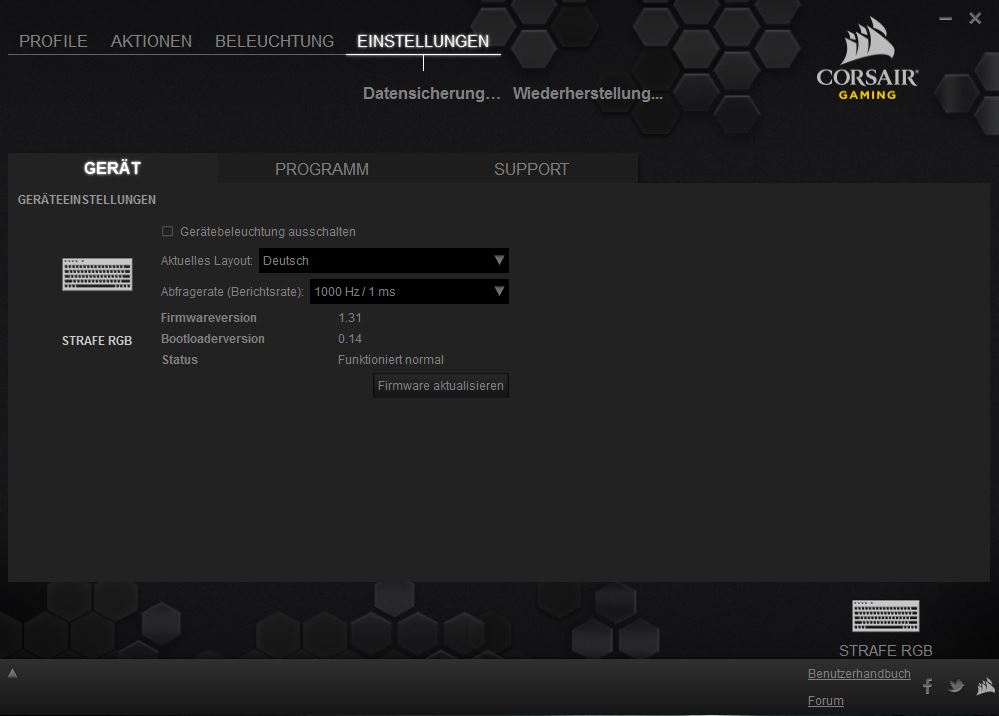Open the Twitter icon
The width and height of the screenshot is (999, 716).
click(x=956, y=686)
